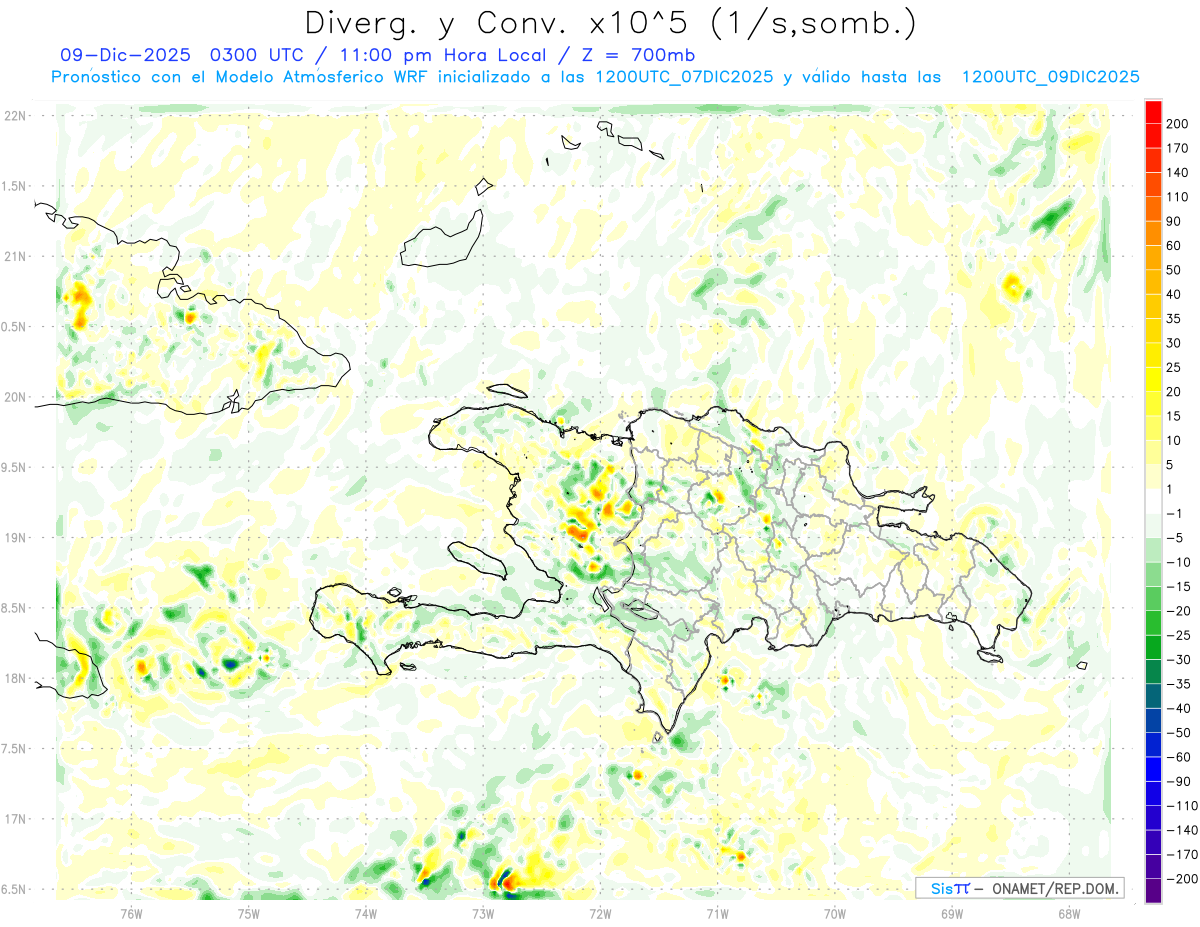Viewport: 1200px width, 927px height.
Task: Click the 22N latitude label
Action: [14, 115]
